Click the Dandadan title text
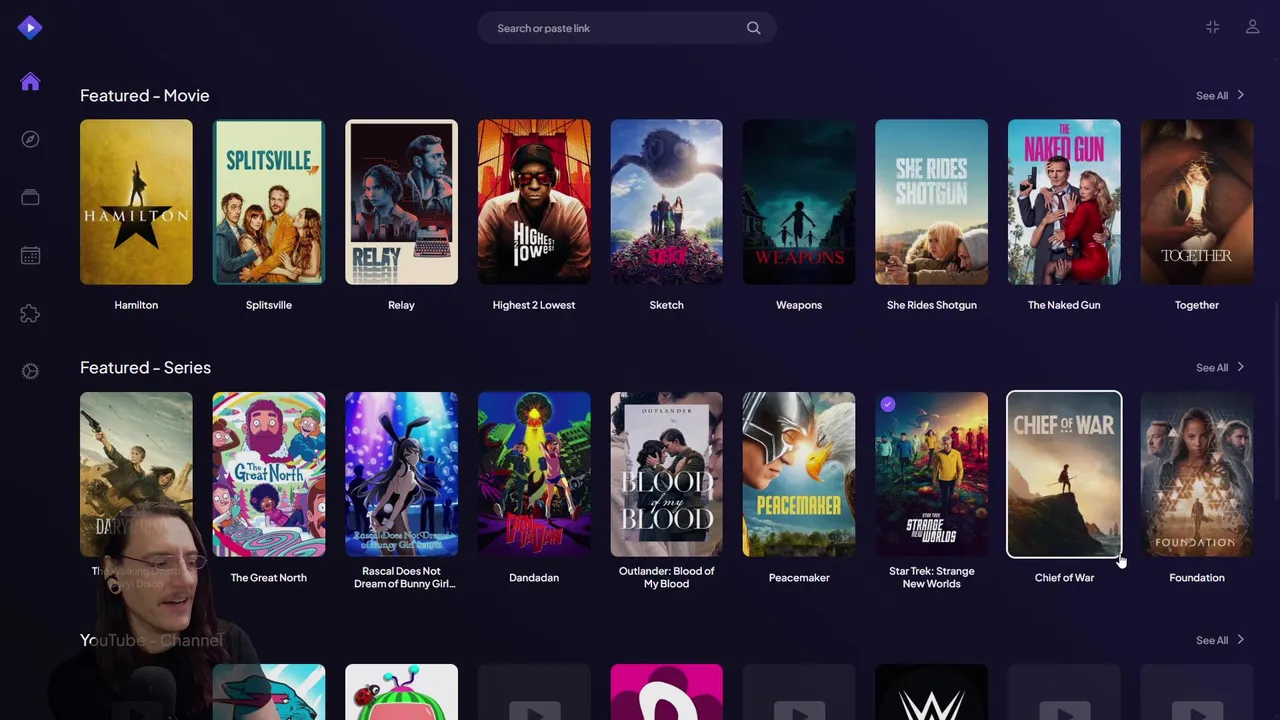 (x=534, y=578)
